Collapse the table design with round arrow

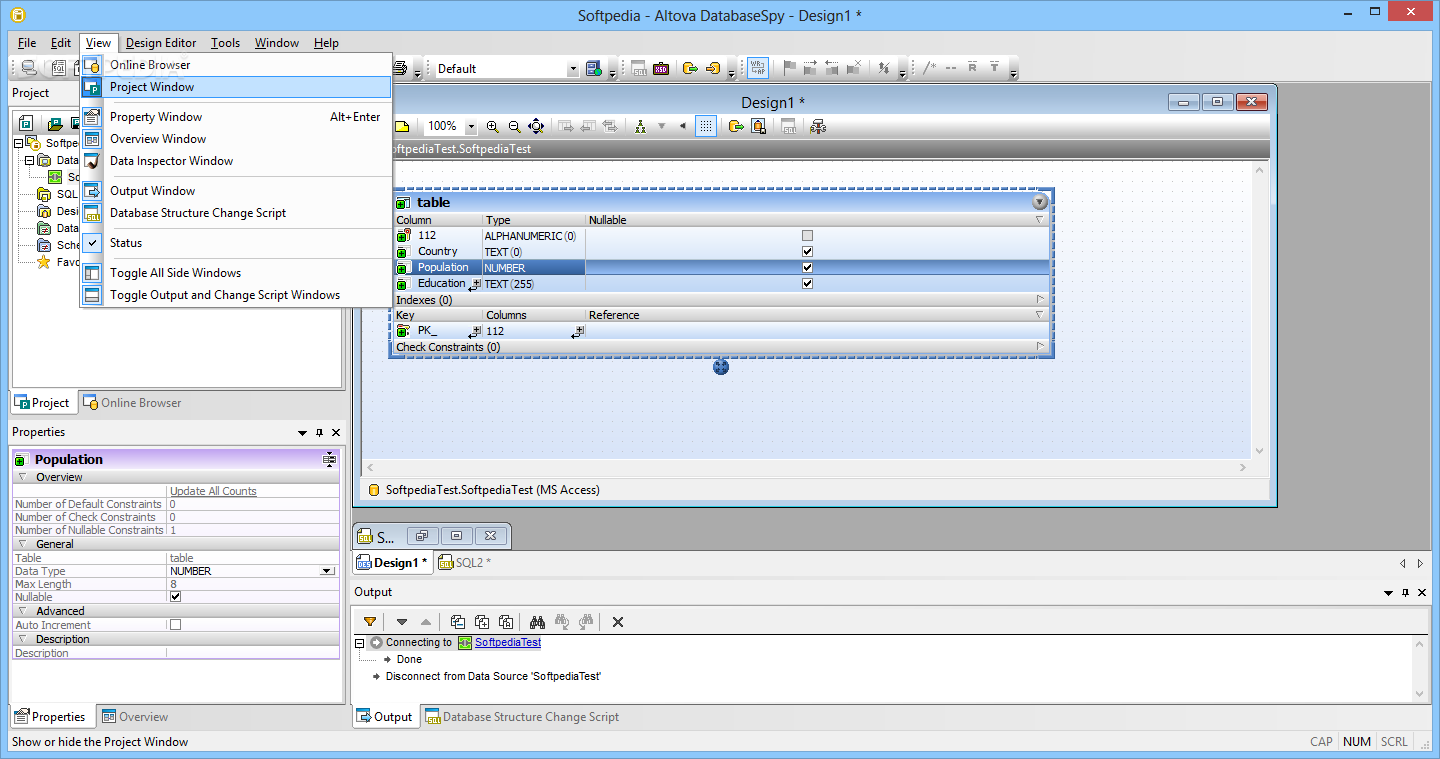[1040, 202]
